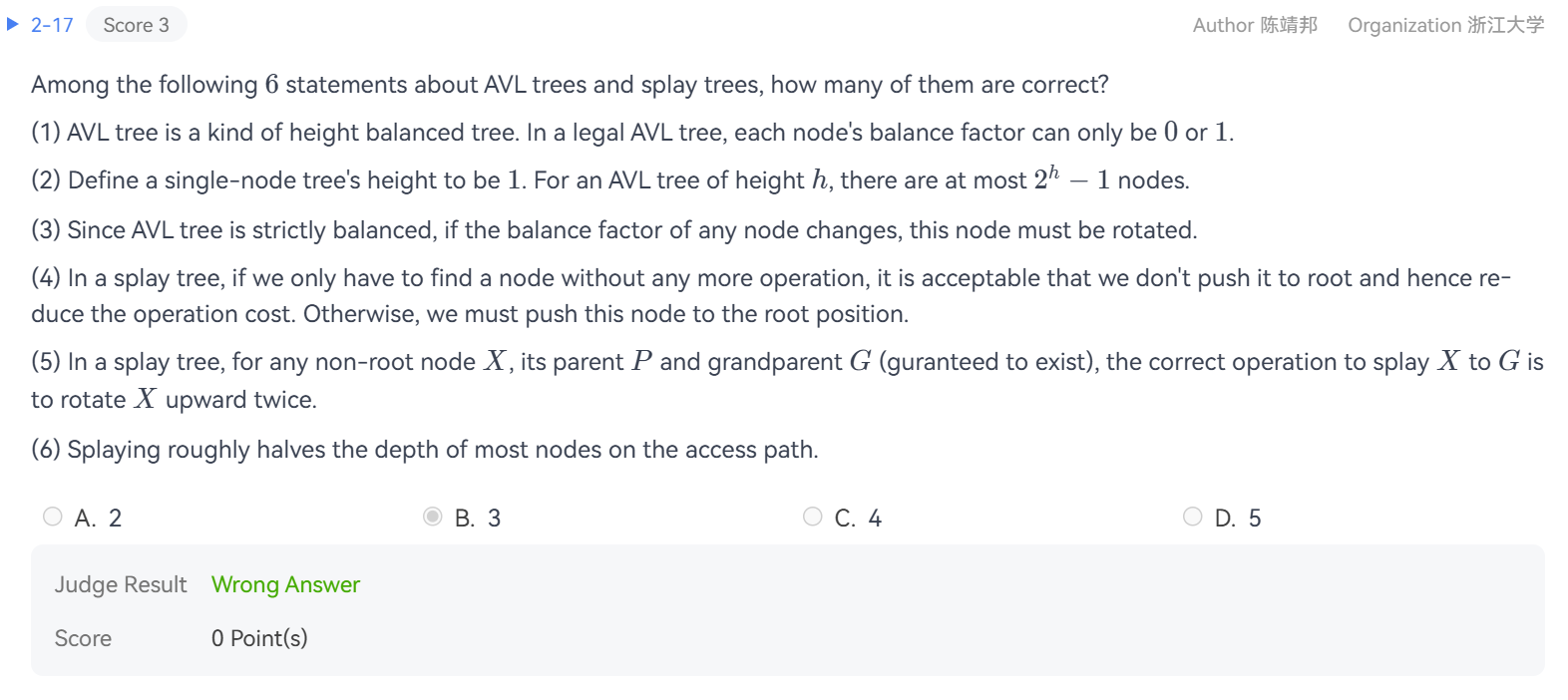Click statement (4) about finding a node
Screen dimensions: 1568x700
770,278
